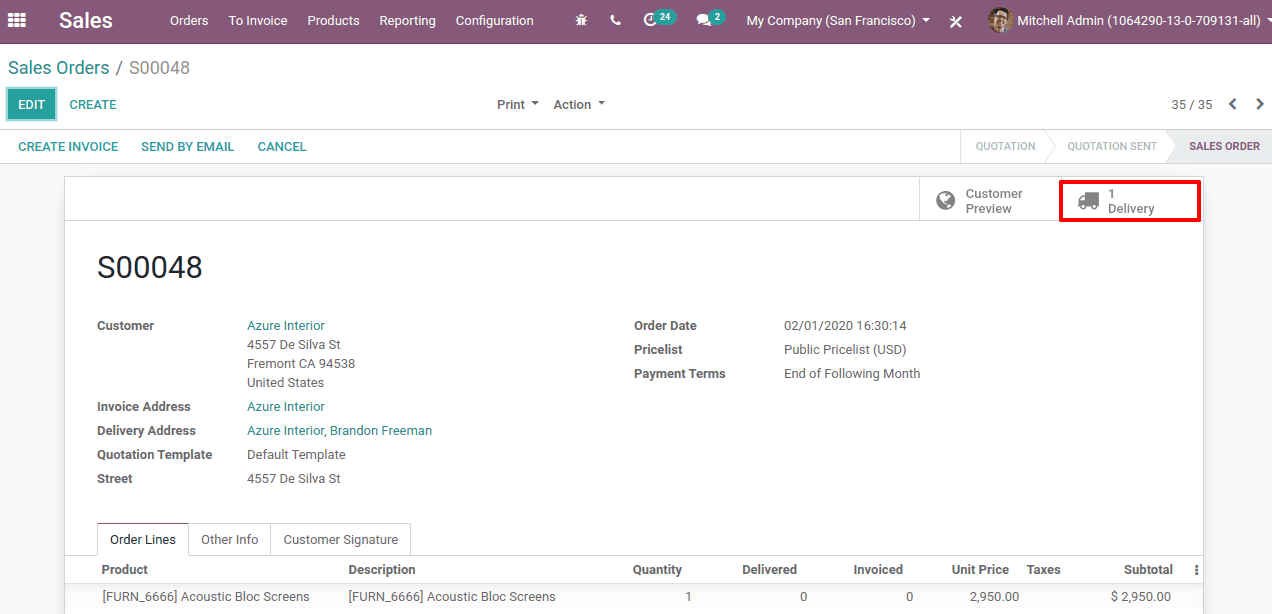Image resolution: width=1272 pixels, height=614 pixels.
Task: Click the Create button
Action: pos(93,104)
